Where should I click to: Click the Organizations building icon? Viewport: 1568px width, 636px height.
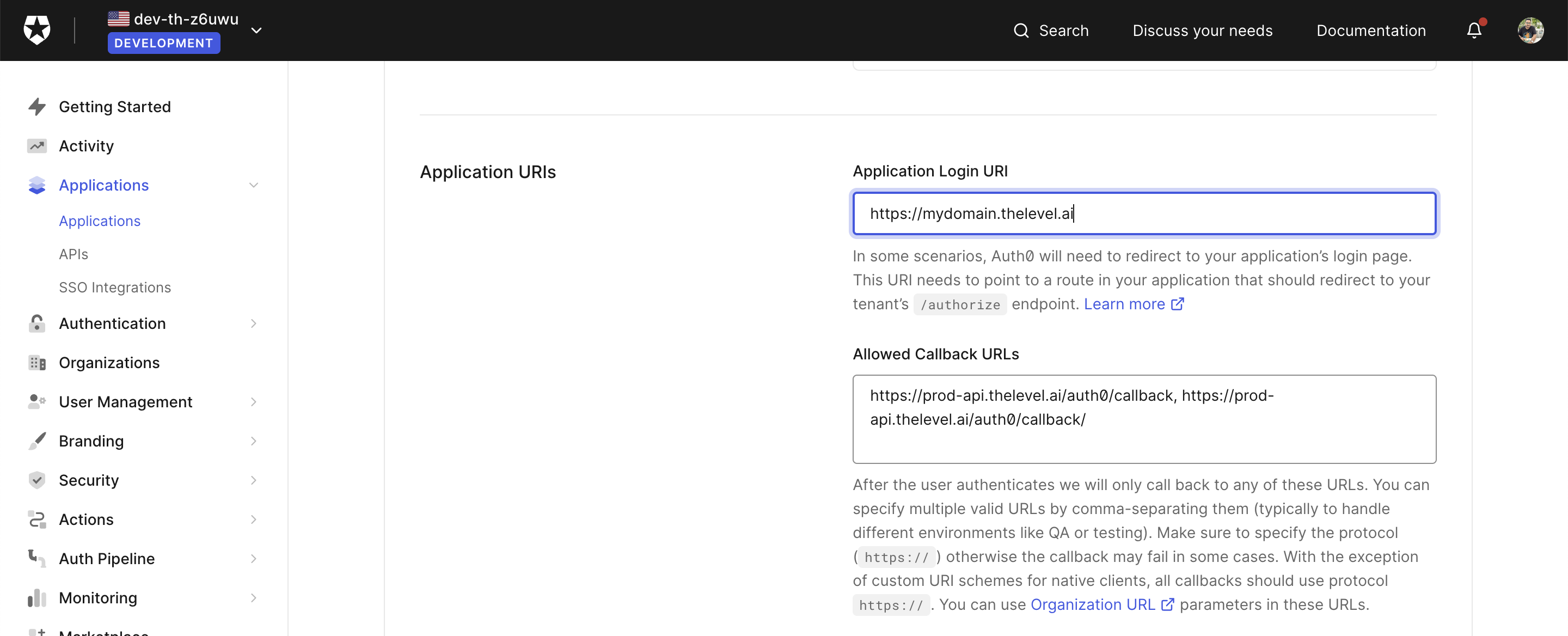[x=37, y=363]
